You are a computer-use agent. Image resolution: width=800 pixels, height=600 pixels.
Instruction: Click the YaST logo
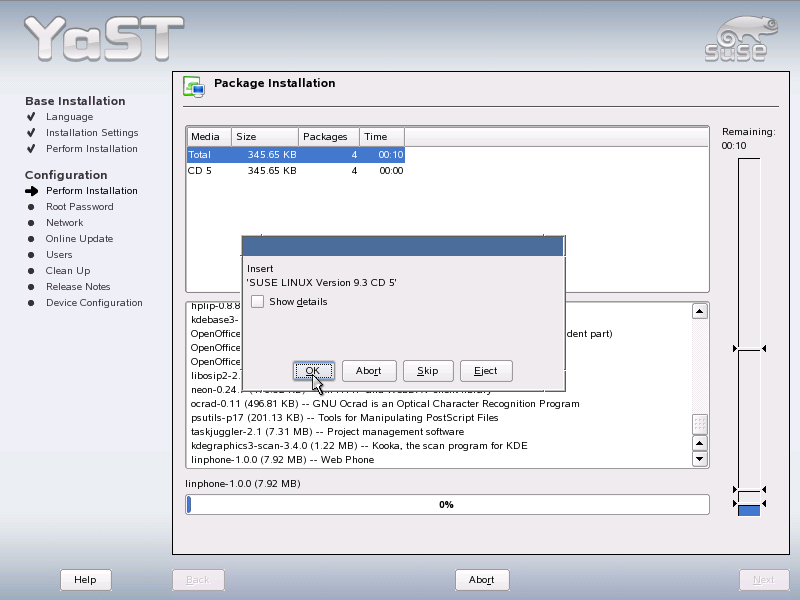(104, 39)
